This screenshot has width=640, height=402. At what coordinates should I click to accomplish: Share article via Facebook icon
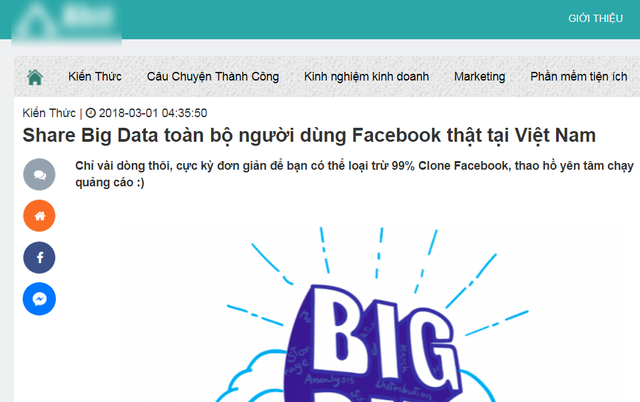(39, 258)
